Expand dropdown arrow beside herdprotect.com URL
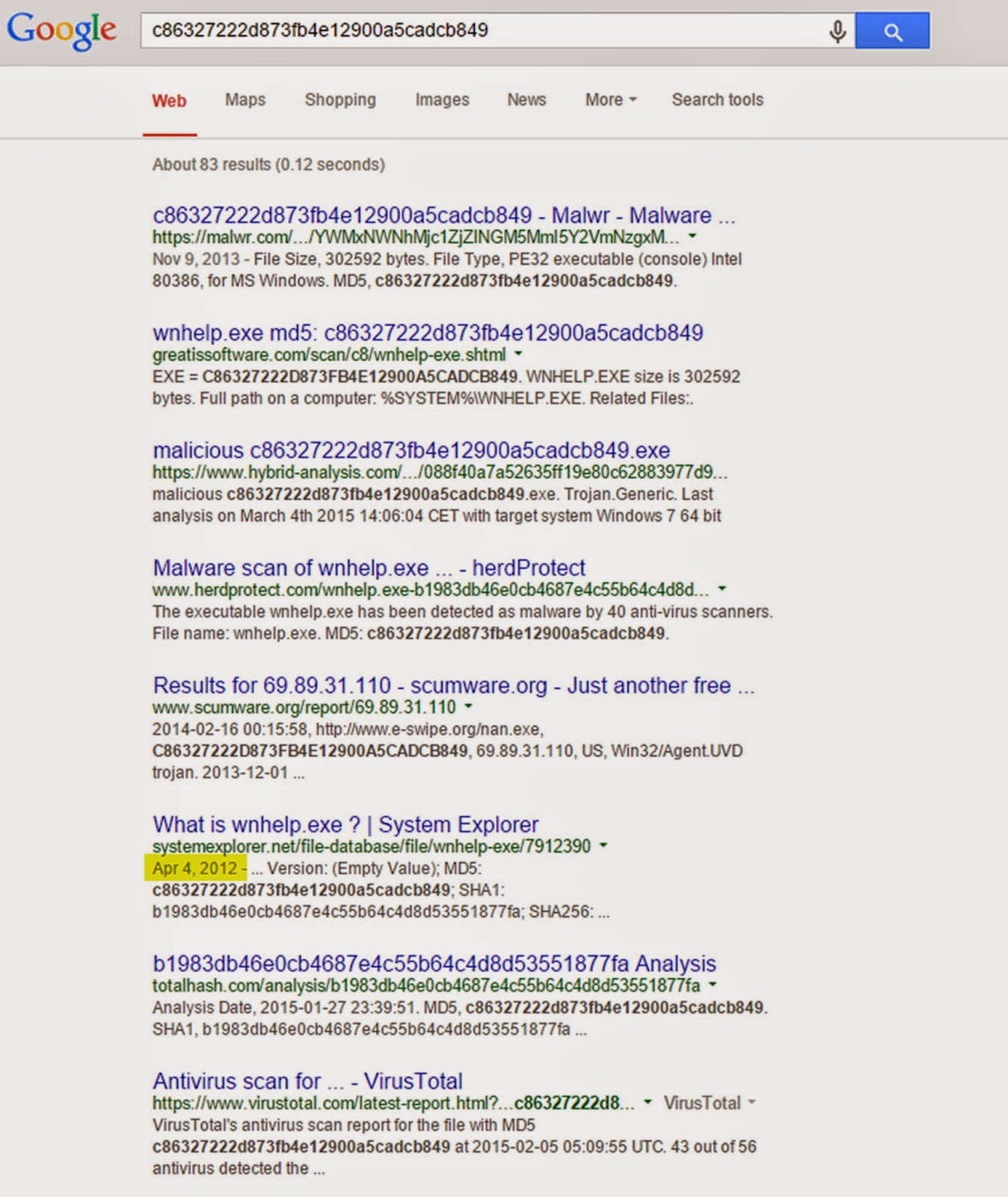Image resolution: width=1008 pixels, height=1197 pixels. pyautogui.click(x=722, y=589)
